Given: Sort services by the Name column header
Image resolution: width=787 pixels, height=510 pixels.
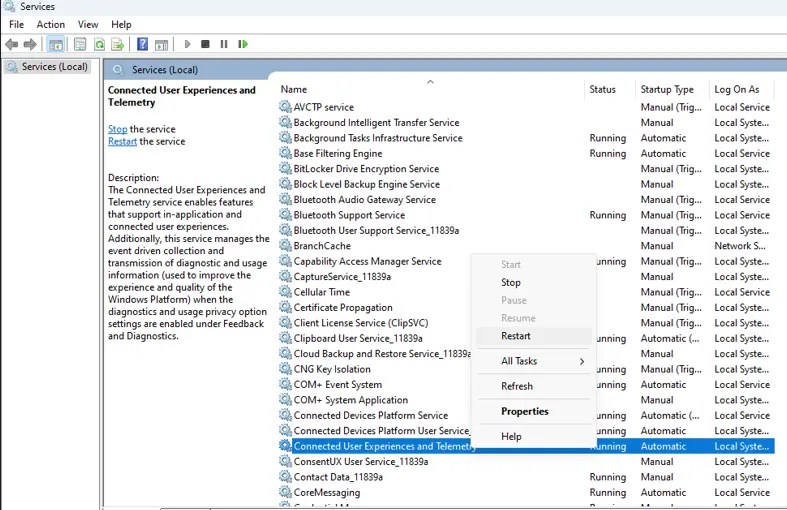Looking at the screenshot, I should coord(294,89).
